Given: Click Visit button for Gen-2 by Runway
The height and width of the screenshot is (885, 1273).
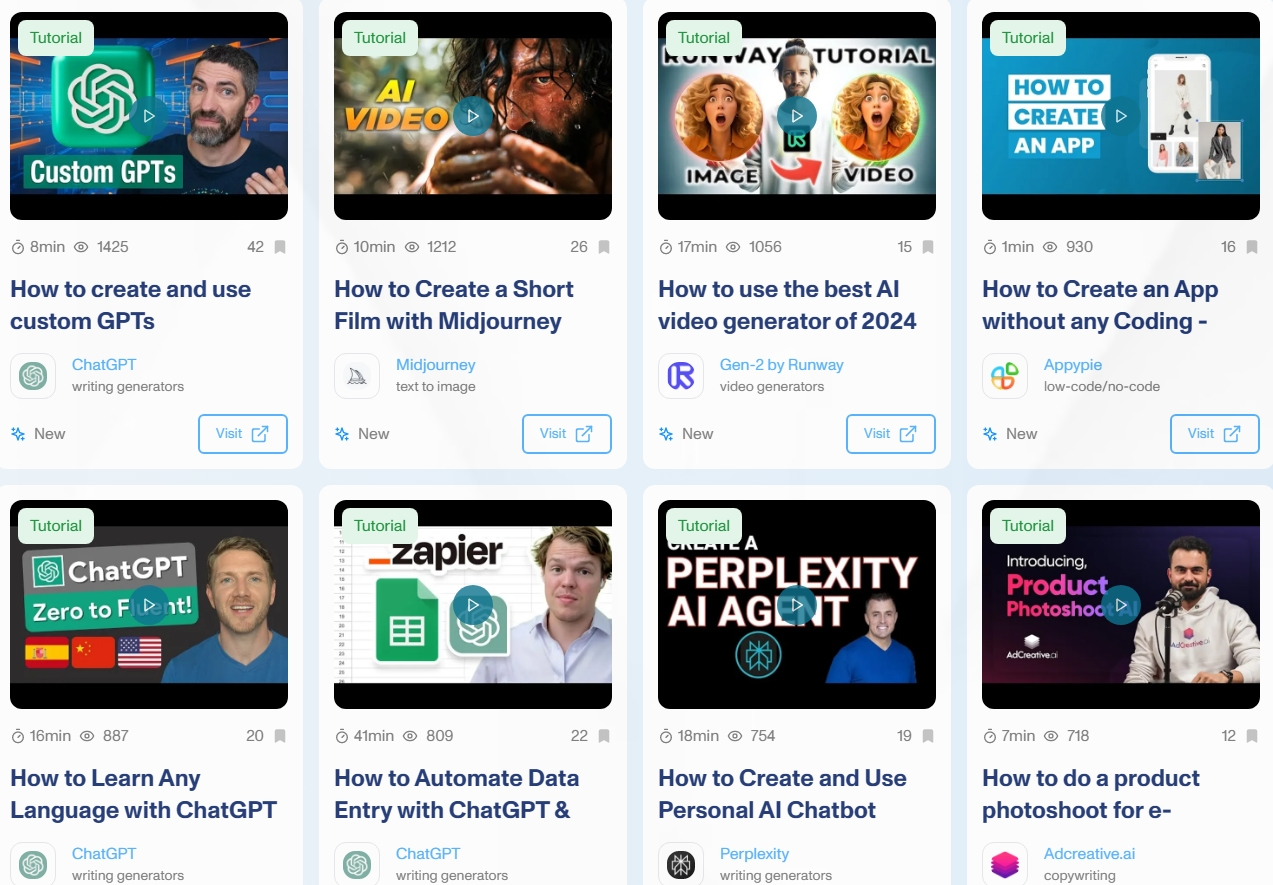Looking at the screenshot, I should pos(891,434).
